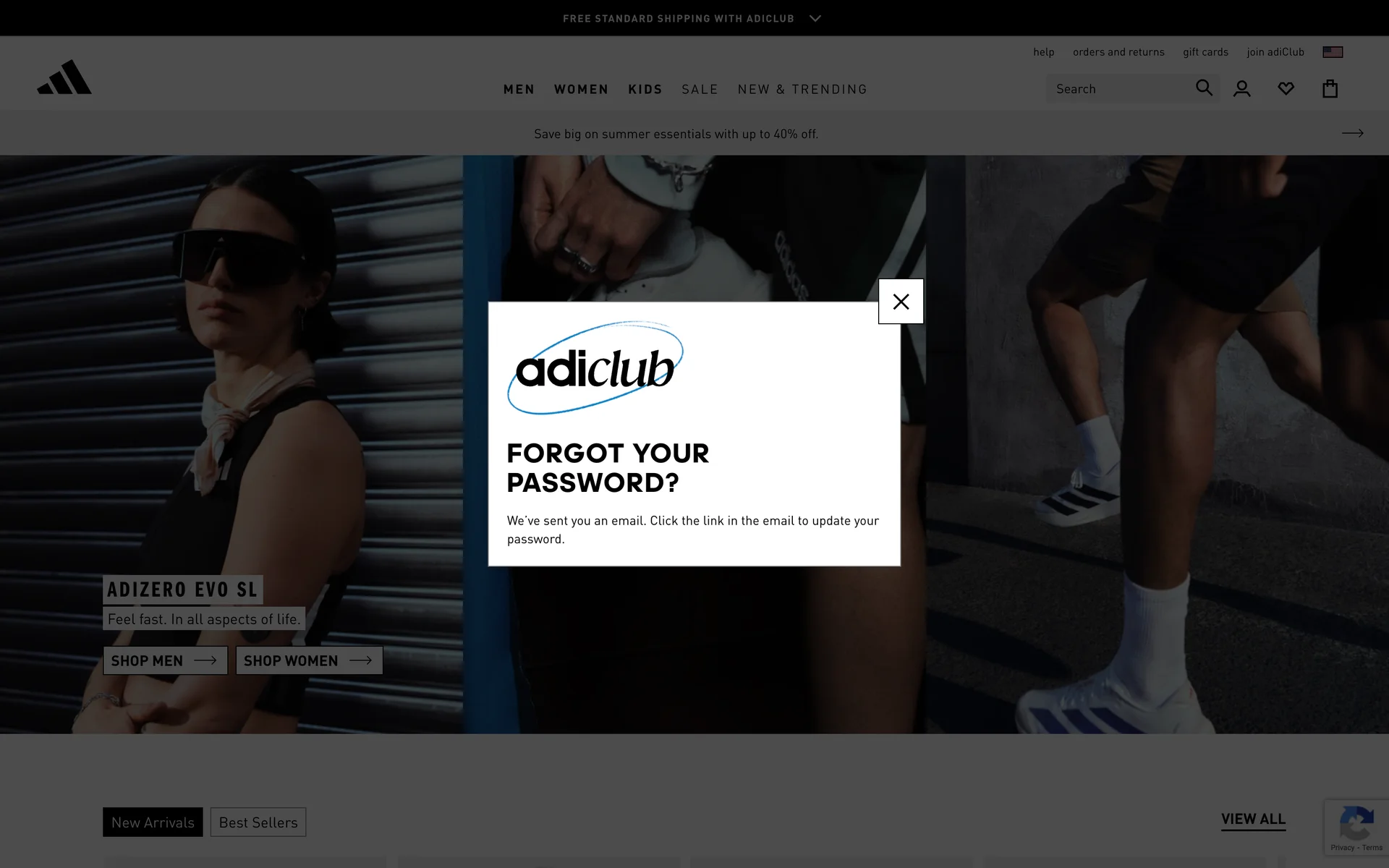Click the SHOP WOMEN button

(309, 660)
